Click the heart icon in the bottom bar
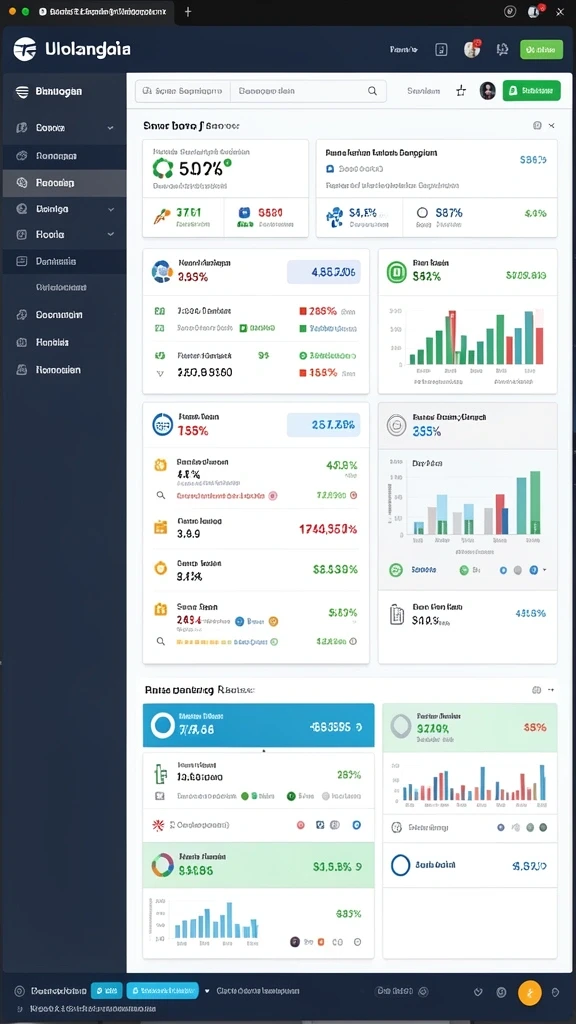The width and height of the screenshot is (576, 1024). click(478, 992)
